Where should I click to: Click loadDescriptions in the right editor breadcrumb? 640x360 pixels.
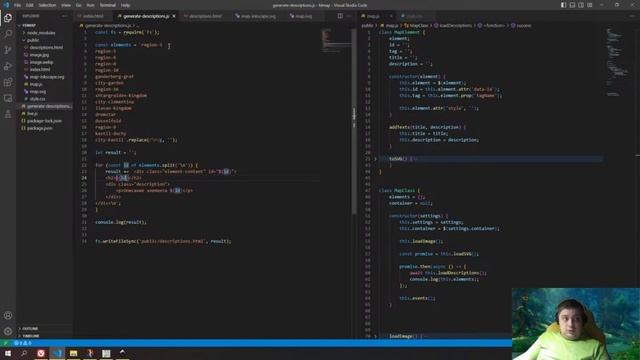tap(455, 26)
